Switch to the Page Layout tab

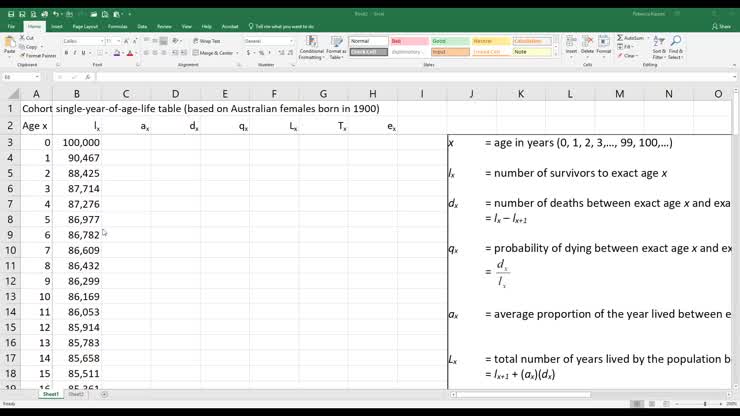(x=85, y=26)
